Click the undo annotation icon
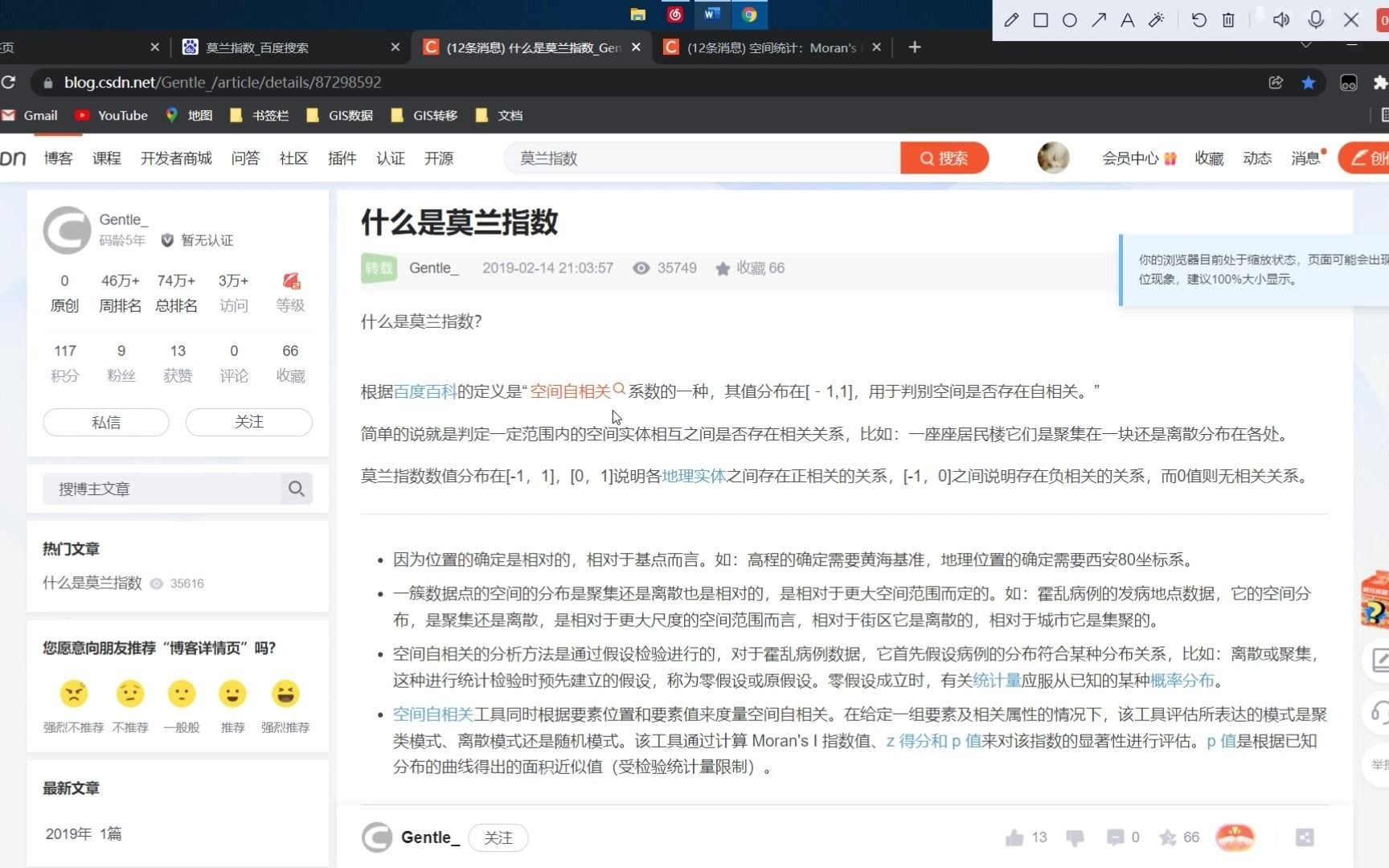This screenshot has width=1389, height=868. click(x=1198, y=19)
